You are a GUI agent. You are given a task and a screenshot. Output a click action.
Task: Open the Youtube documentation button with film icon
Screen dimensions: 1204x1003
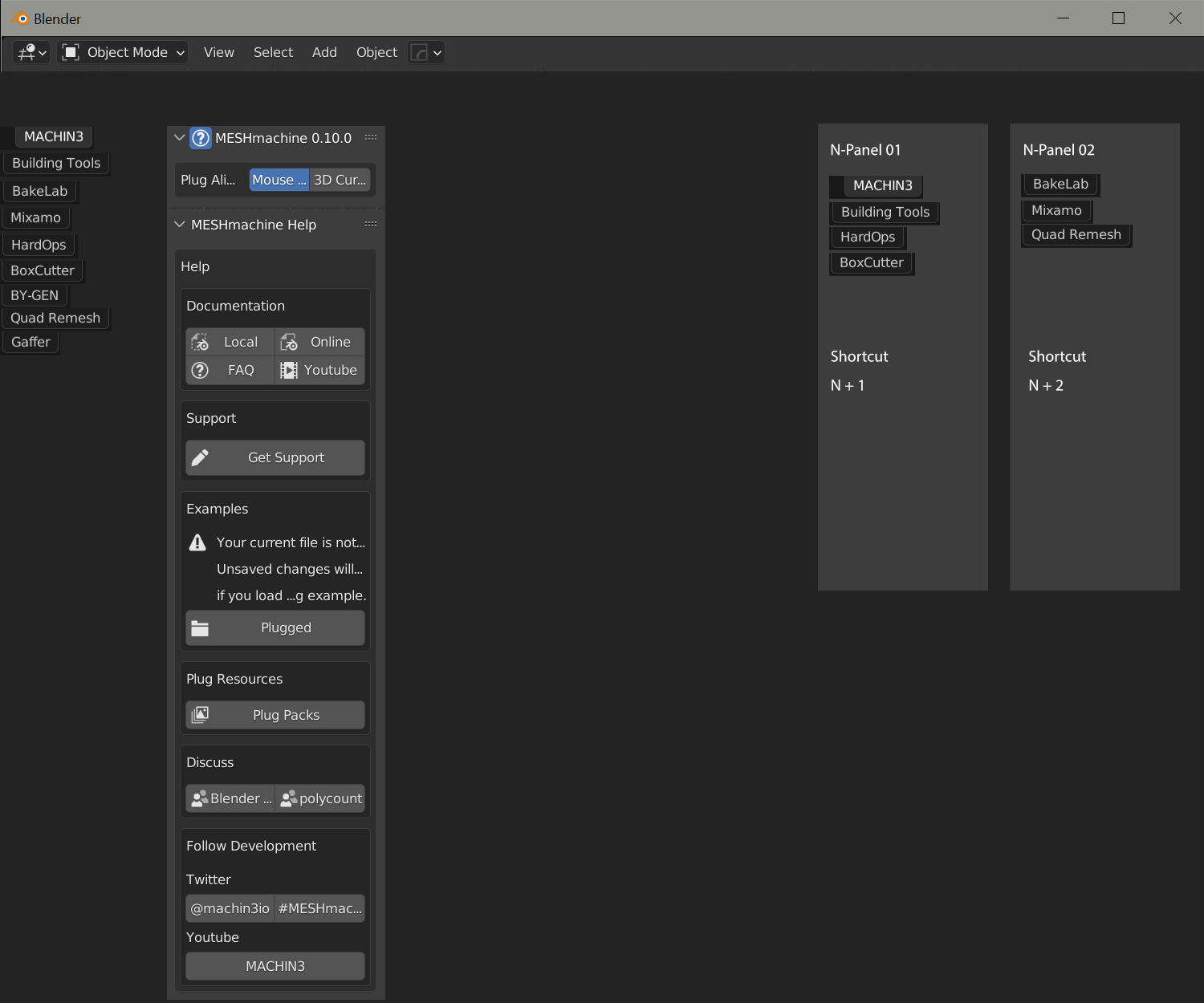320,370
